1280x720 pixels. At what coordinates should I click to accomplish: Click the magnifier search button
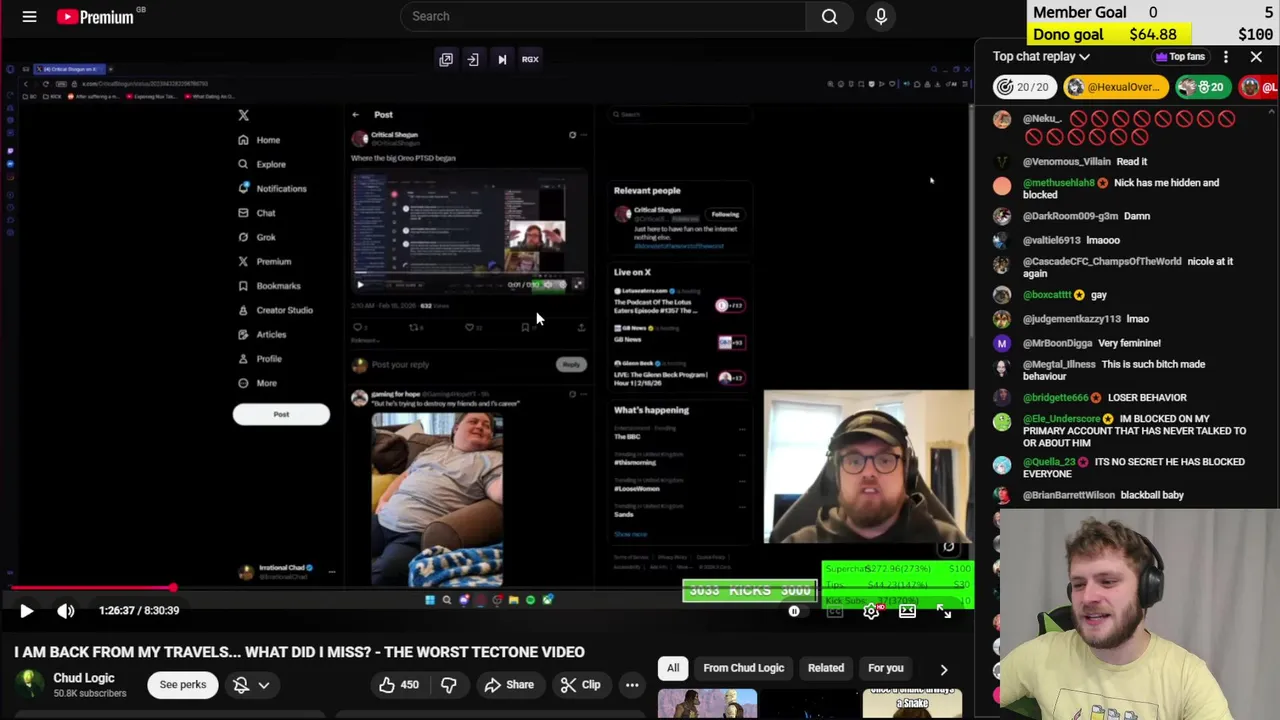coord(829,16)
